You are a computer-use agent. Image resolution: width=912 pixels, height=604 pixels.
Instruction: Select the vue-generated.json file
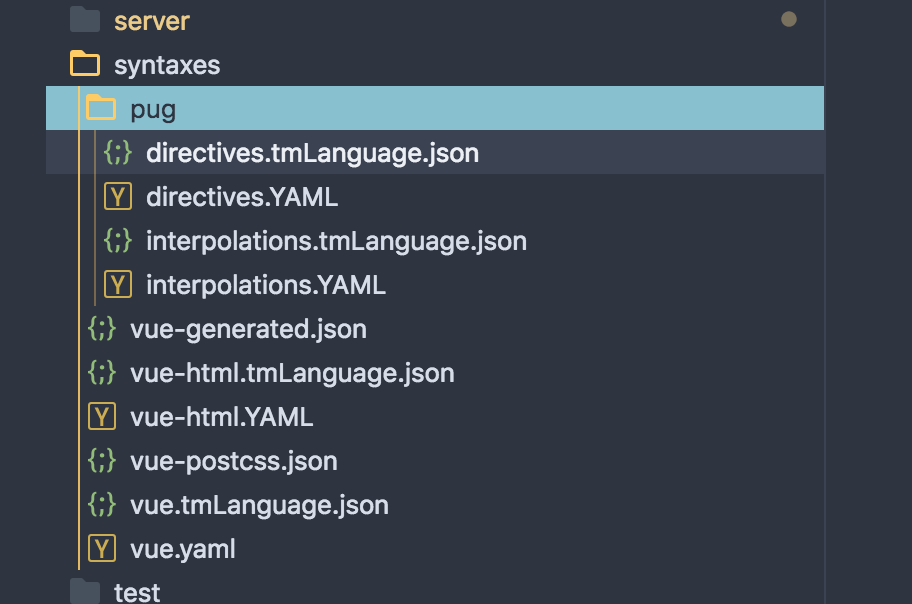tap(248, 329)
